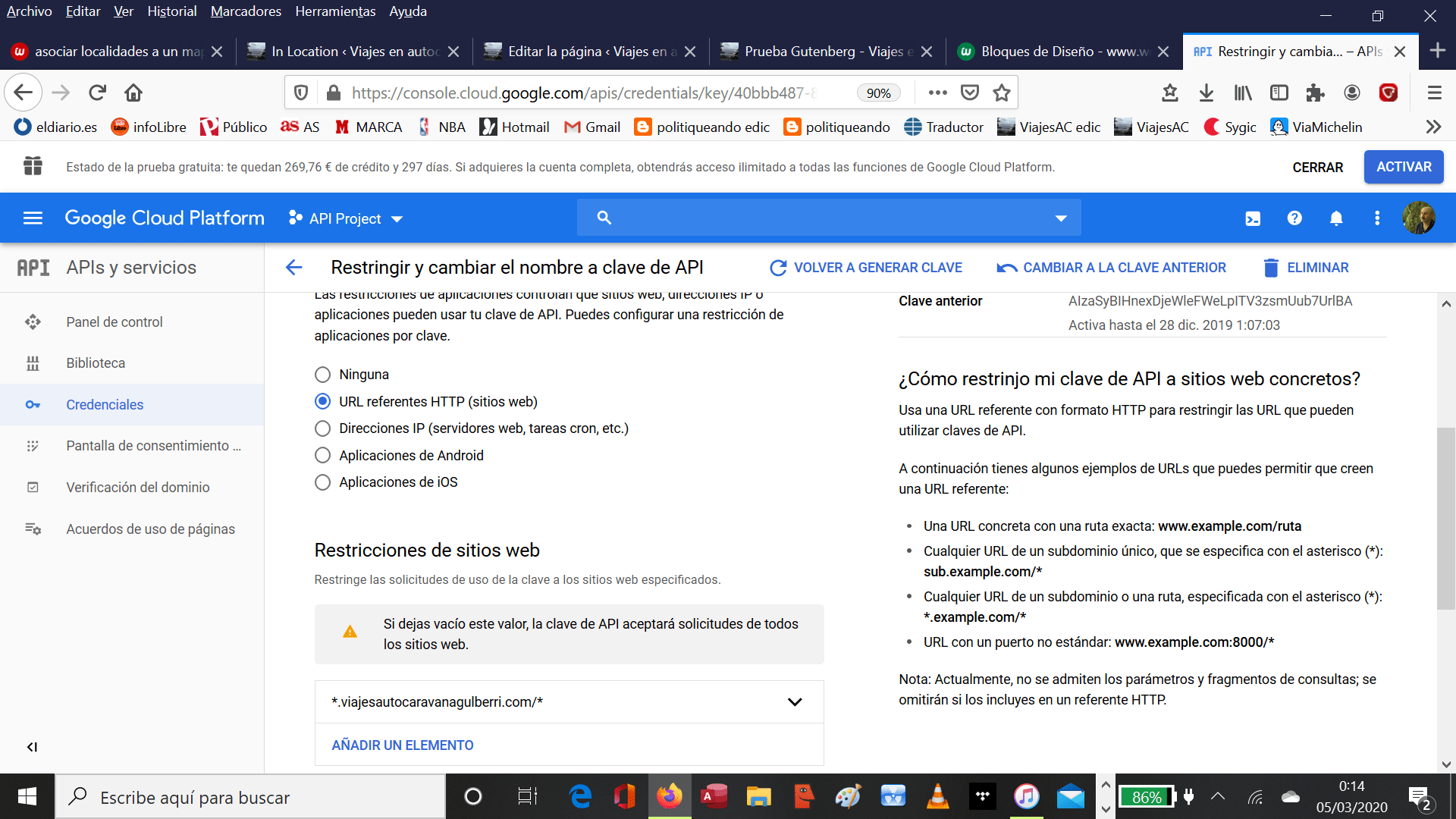Click the Windows taskbar search box
The height and width of the screenshot is (819, 1456).
(x=250, y=797)
